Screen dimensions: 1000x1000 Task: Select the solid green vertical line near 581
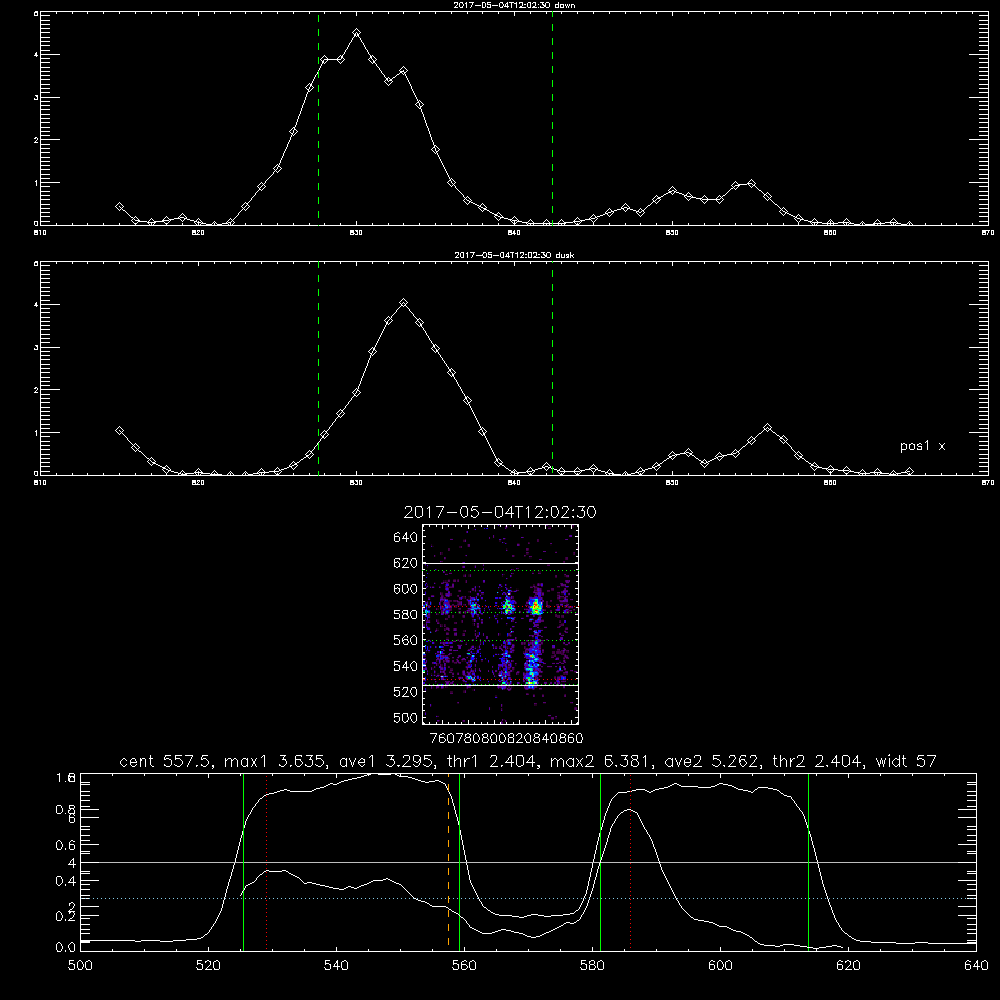point(600,862)
